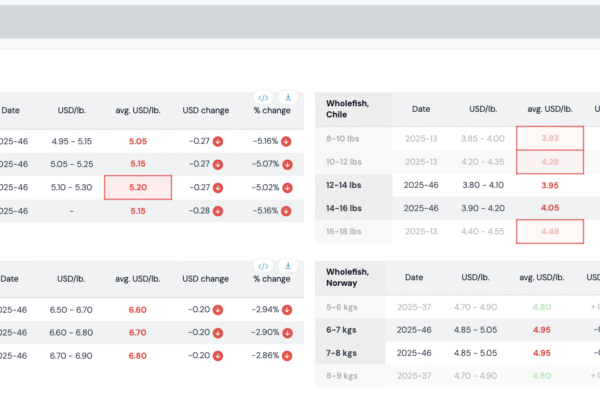This screenshot has width=600, height=400.
Task: Select the faded 16-18 lbs row label
Action: (344, 232)
